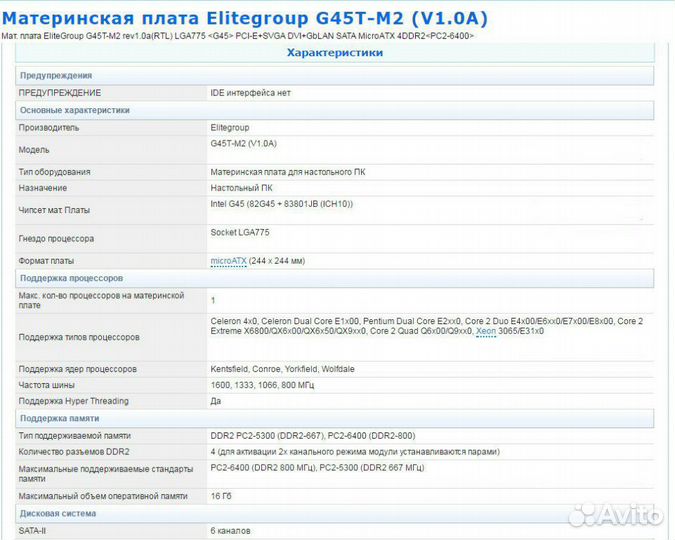Image resolution: width=675 pixels, height=540 pixels.
Task: Click the Частота шины label
Action: click(46, 385)
